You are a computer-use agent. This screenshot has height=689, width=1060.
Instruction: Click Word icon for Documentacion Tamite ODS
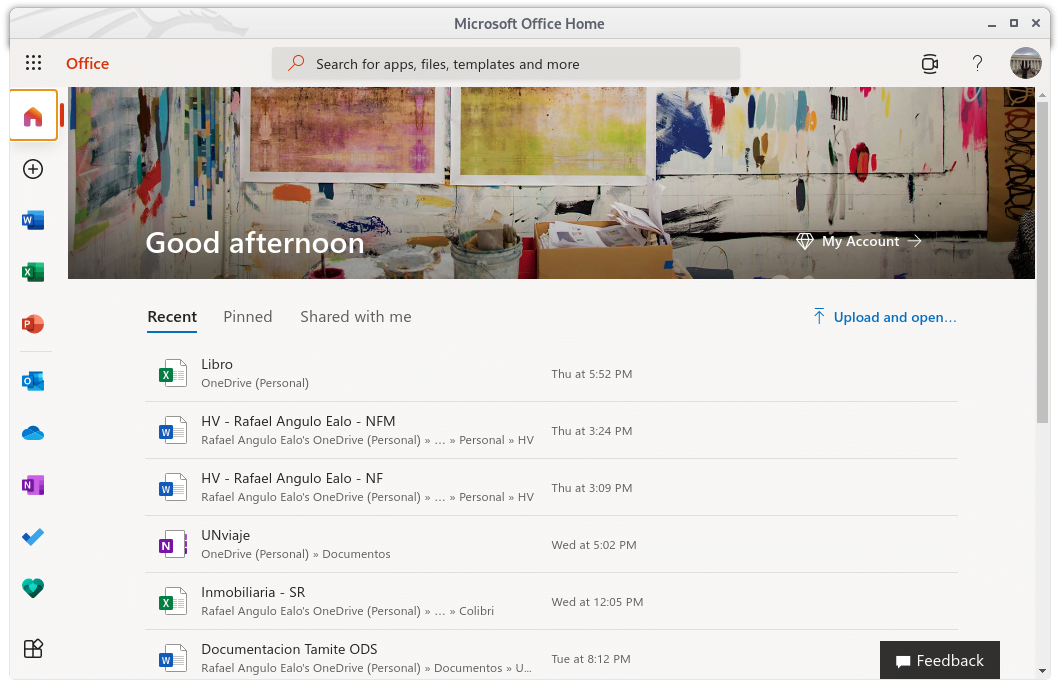pos(172,658)
